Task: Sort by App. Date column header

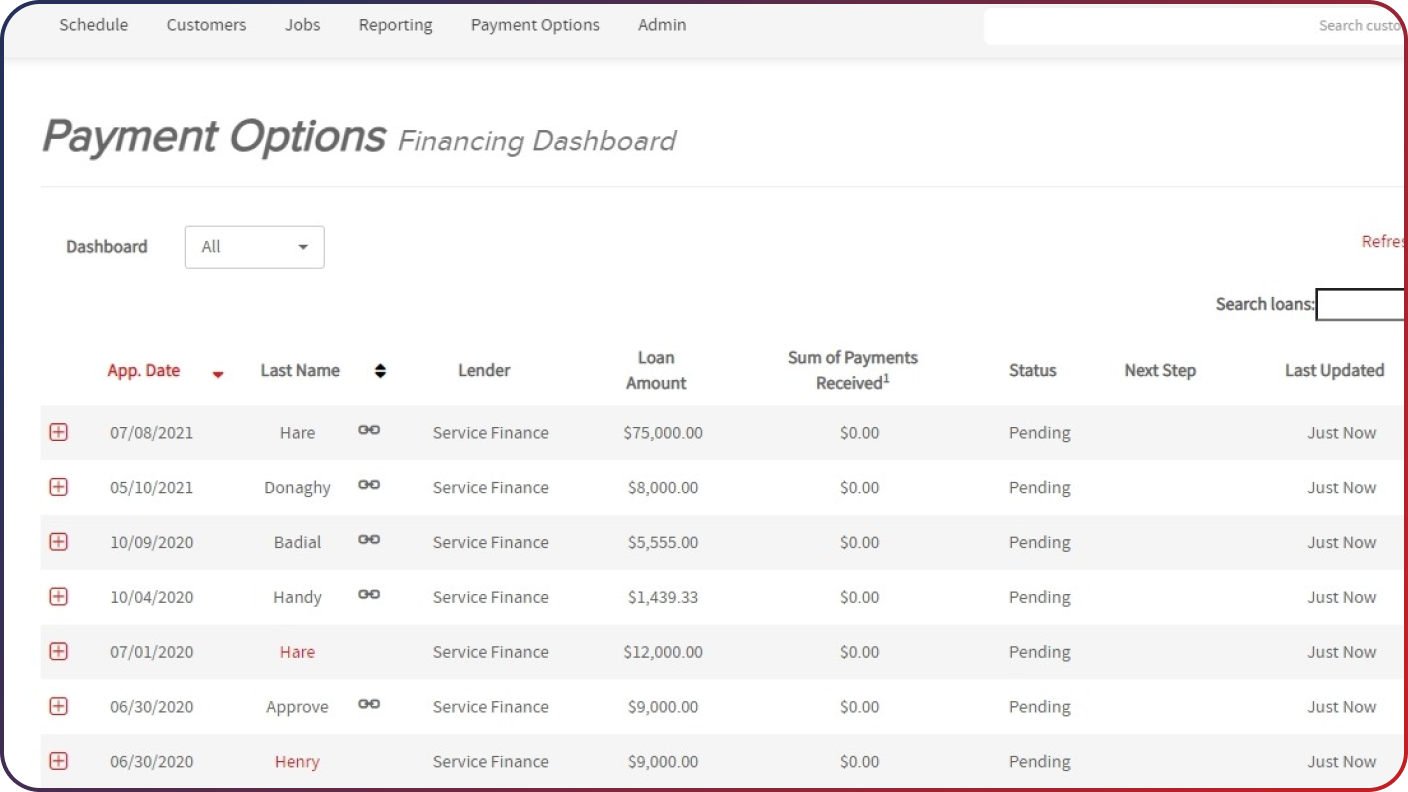Action: coord(144,370)
